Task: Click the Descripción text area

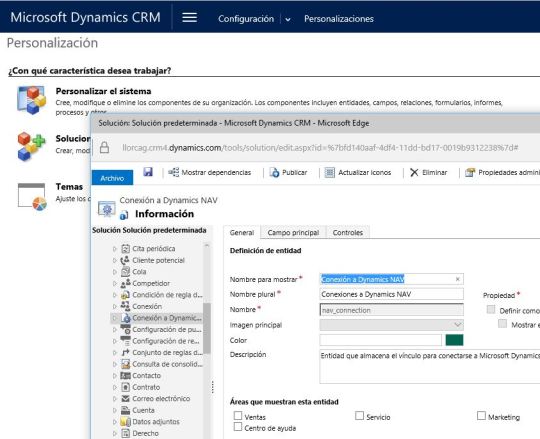Action: (x=430, y=366)
